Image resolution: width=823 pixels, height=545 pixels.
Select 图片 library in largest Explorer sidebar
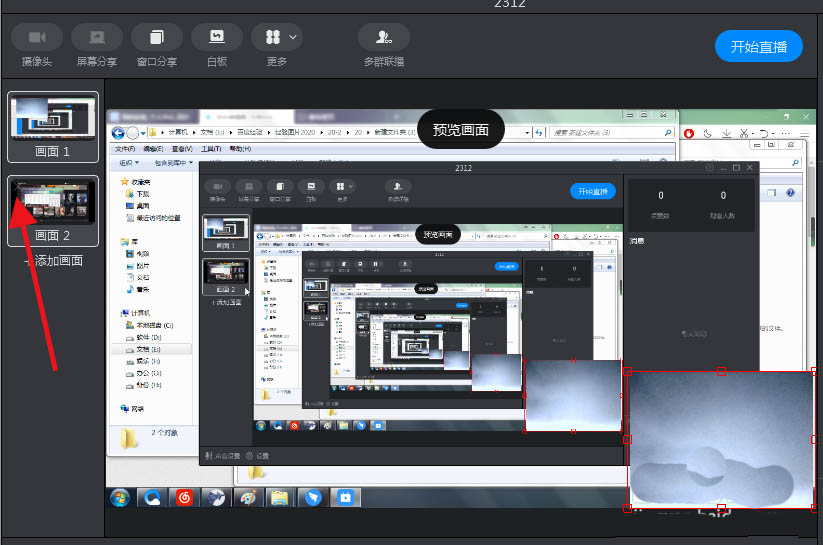(x=138, y=266)
